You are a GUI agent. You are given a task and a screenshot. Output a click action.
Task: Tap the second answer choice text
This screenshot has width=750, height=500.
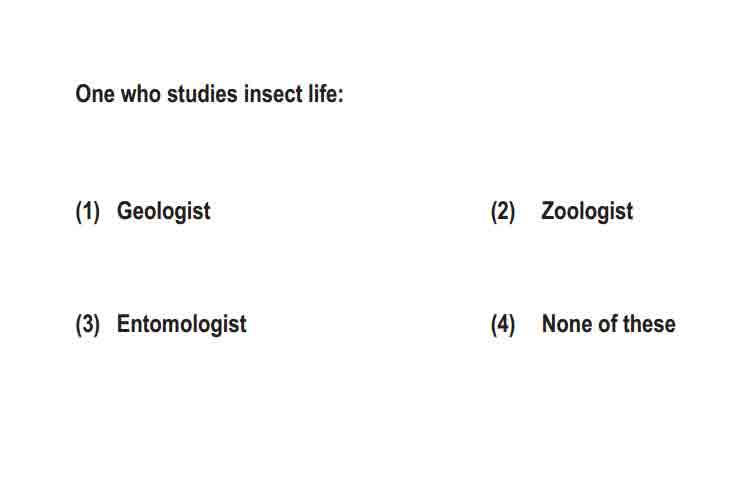587,211
